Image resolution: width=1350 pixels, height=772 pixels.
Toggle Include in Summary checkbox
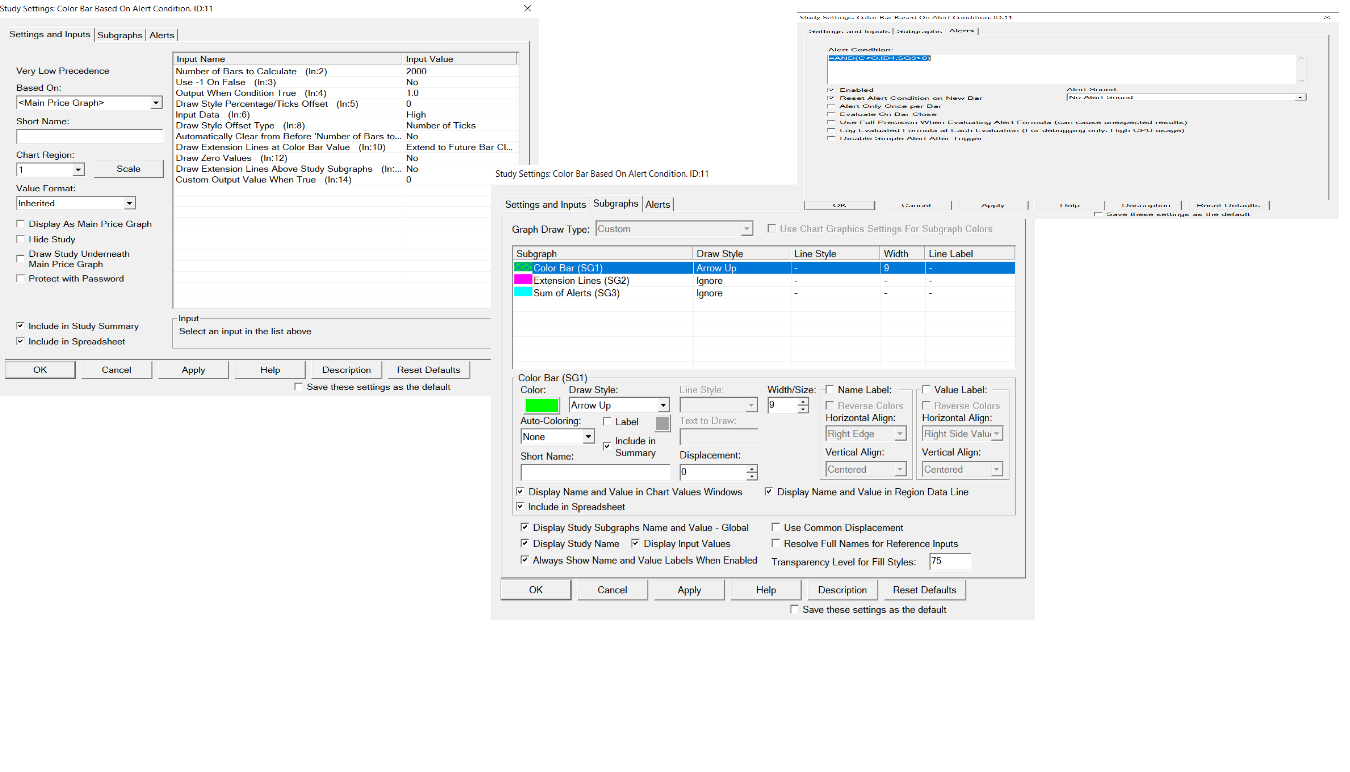[607, 446]
